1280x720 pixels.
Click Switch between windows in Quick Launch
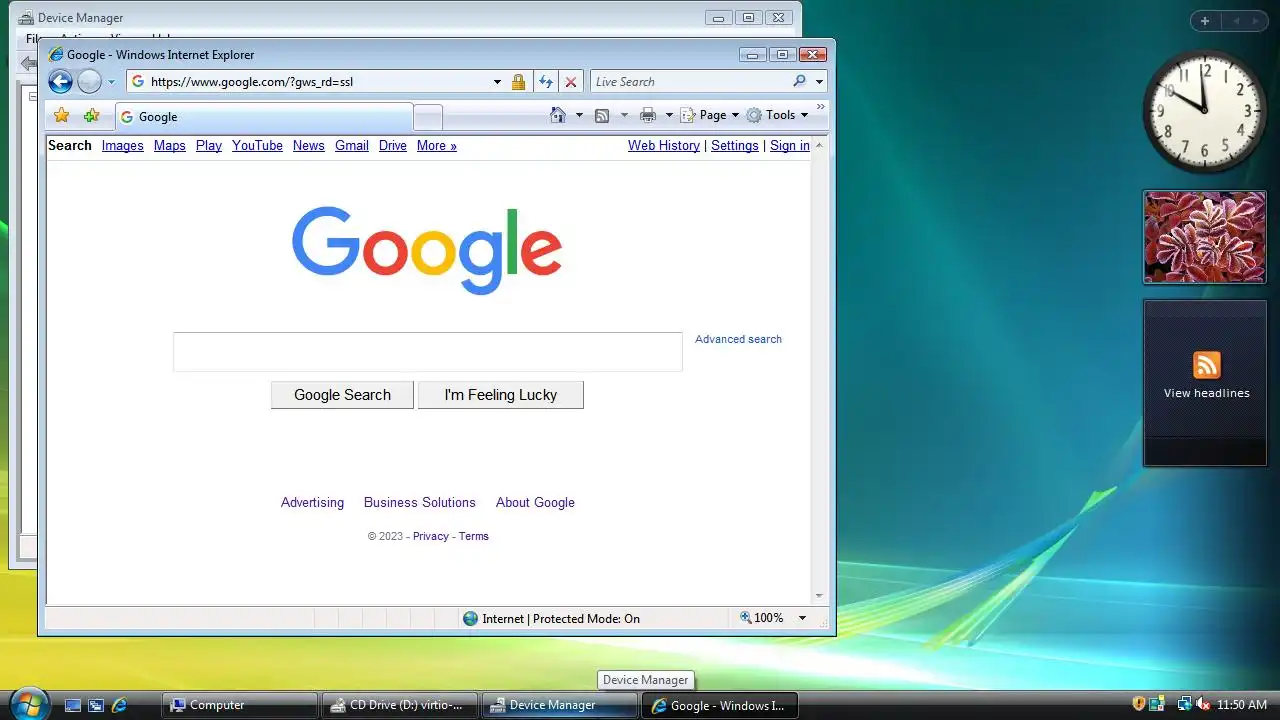(96, 705)
